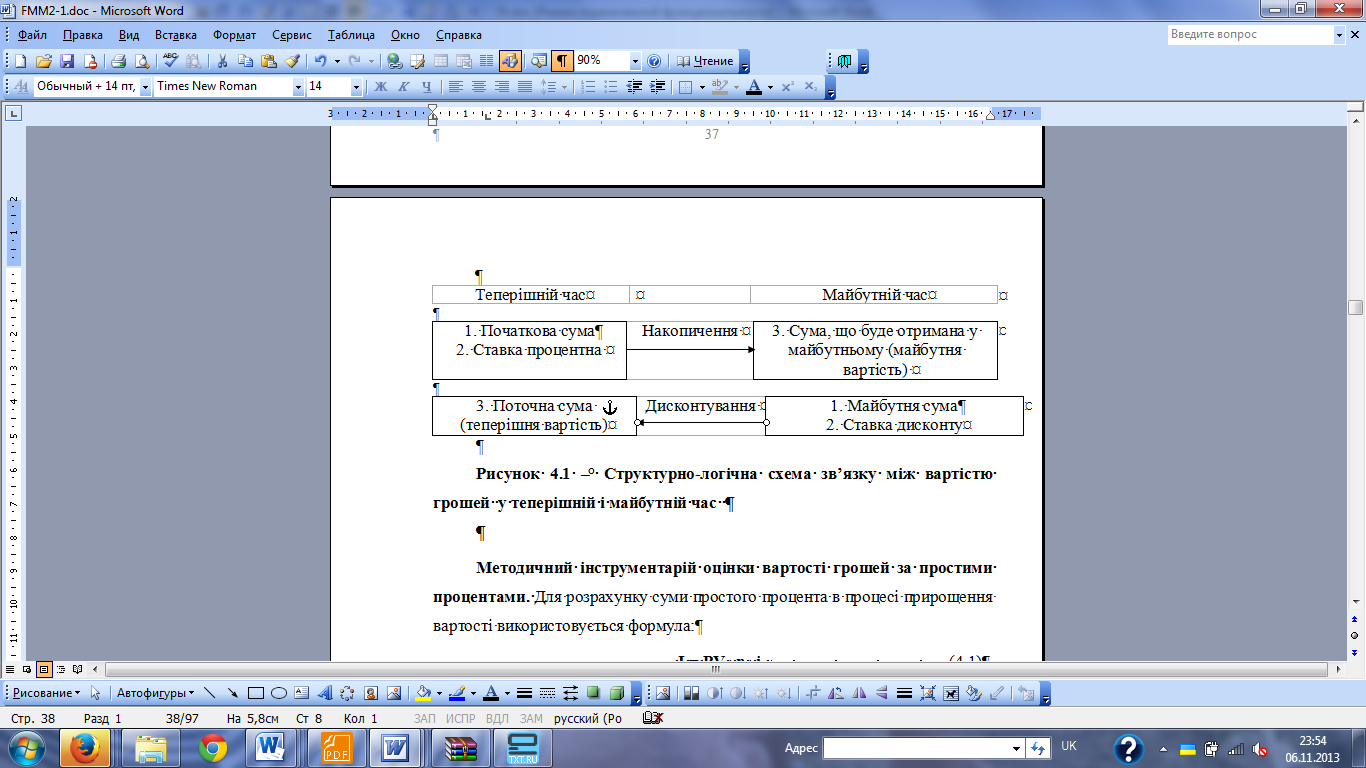Open the borders dropdown arrow

coord(702,87)
